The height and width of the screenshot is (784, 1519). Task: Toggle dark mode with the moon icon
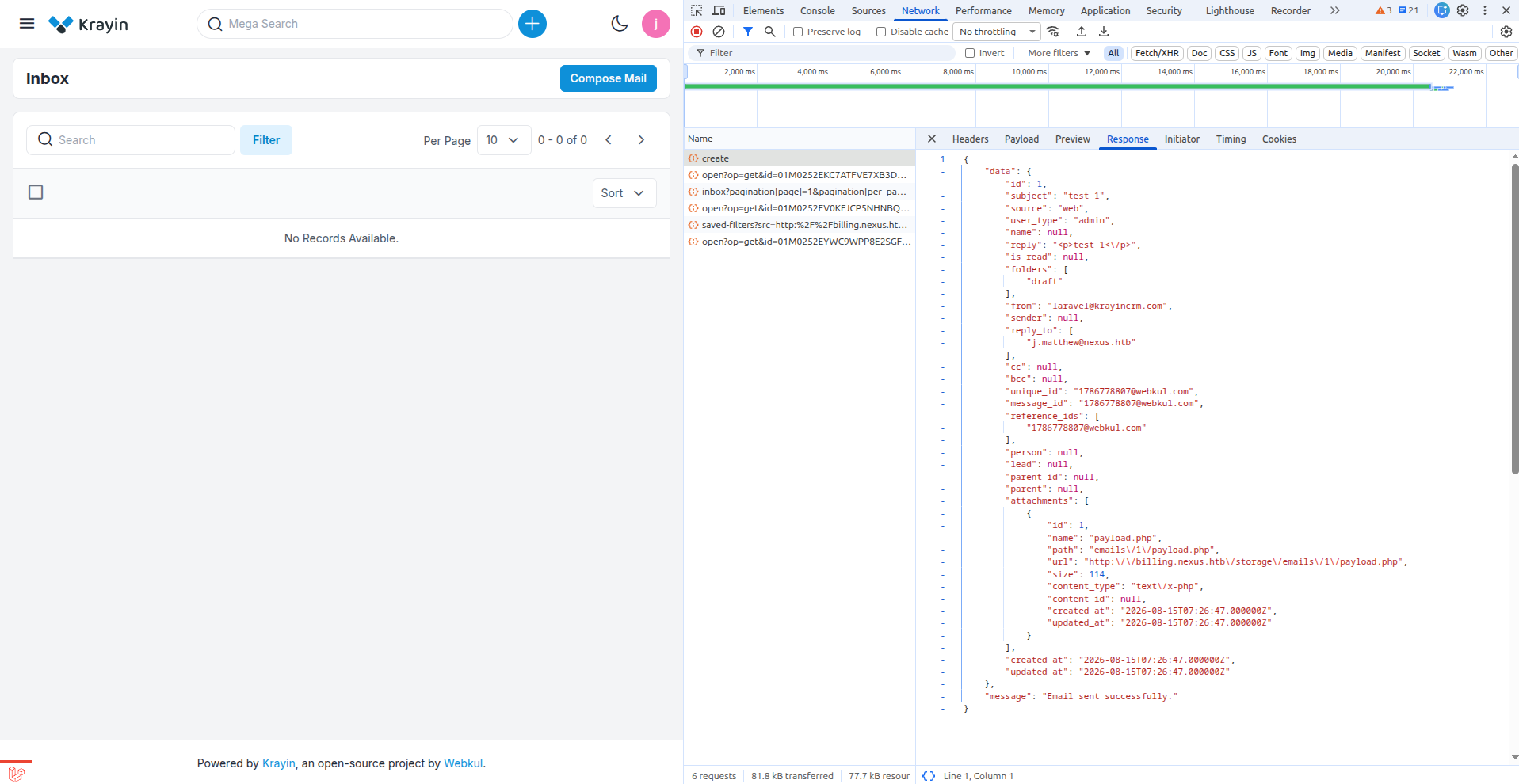(x=620, y=24)
